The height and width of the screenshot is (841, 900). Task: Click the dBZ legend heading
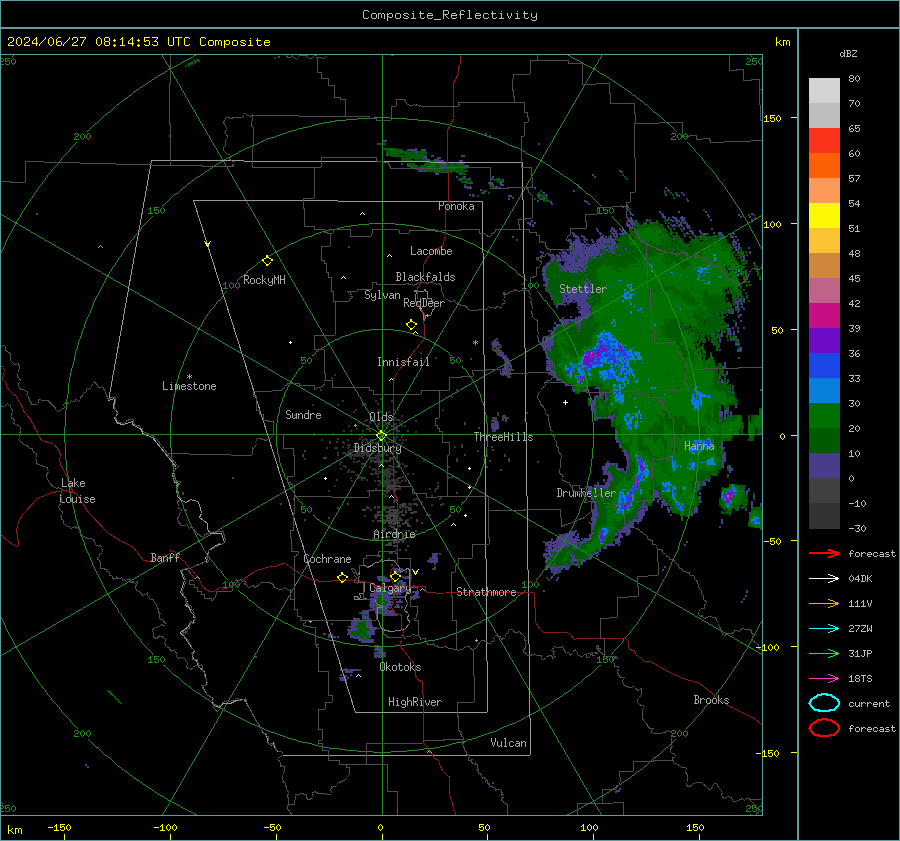pos(848,53)
